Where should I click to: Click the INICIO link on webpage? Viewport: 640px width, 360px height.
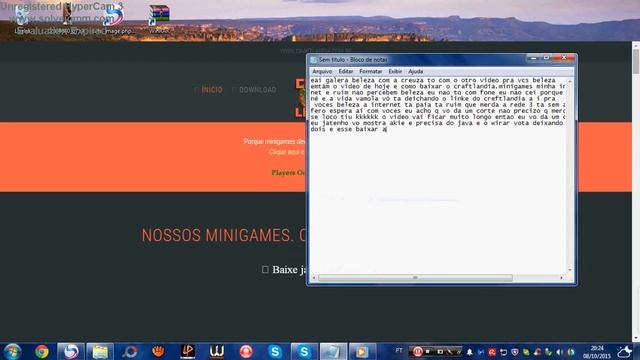click(x=212, y=89)
